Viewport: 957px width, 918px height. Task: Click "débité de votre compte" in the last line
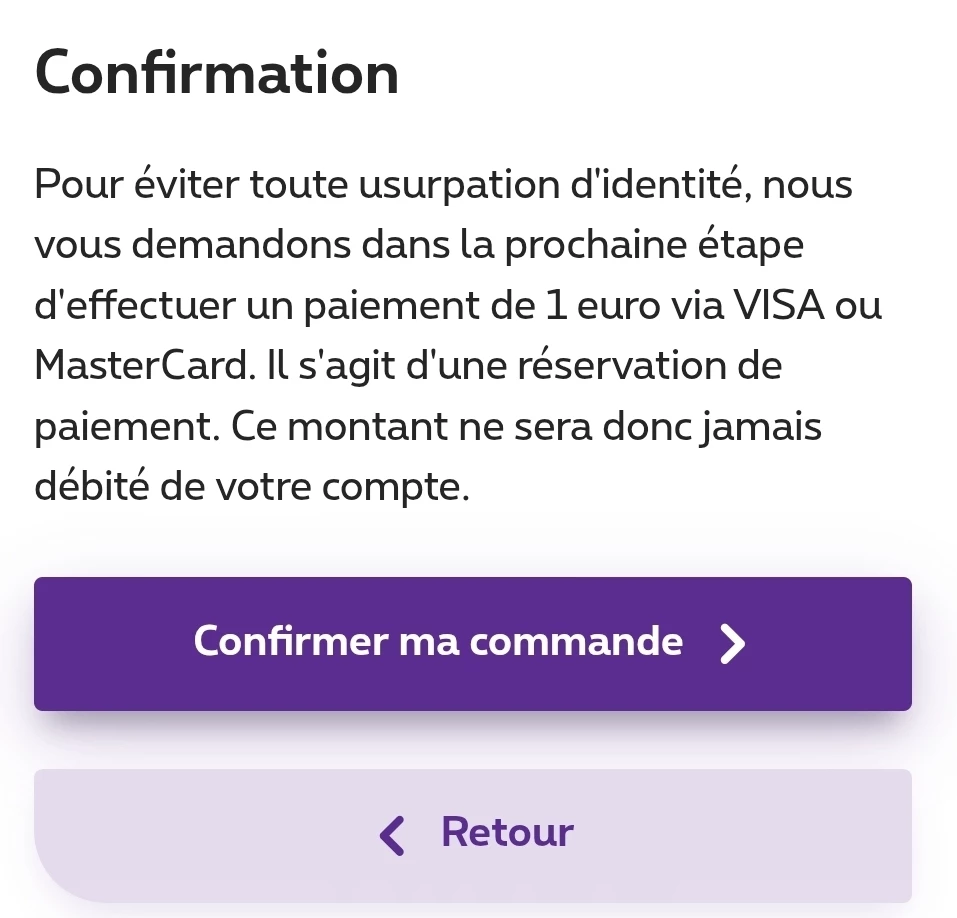pos(251,487)
